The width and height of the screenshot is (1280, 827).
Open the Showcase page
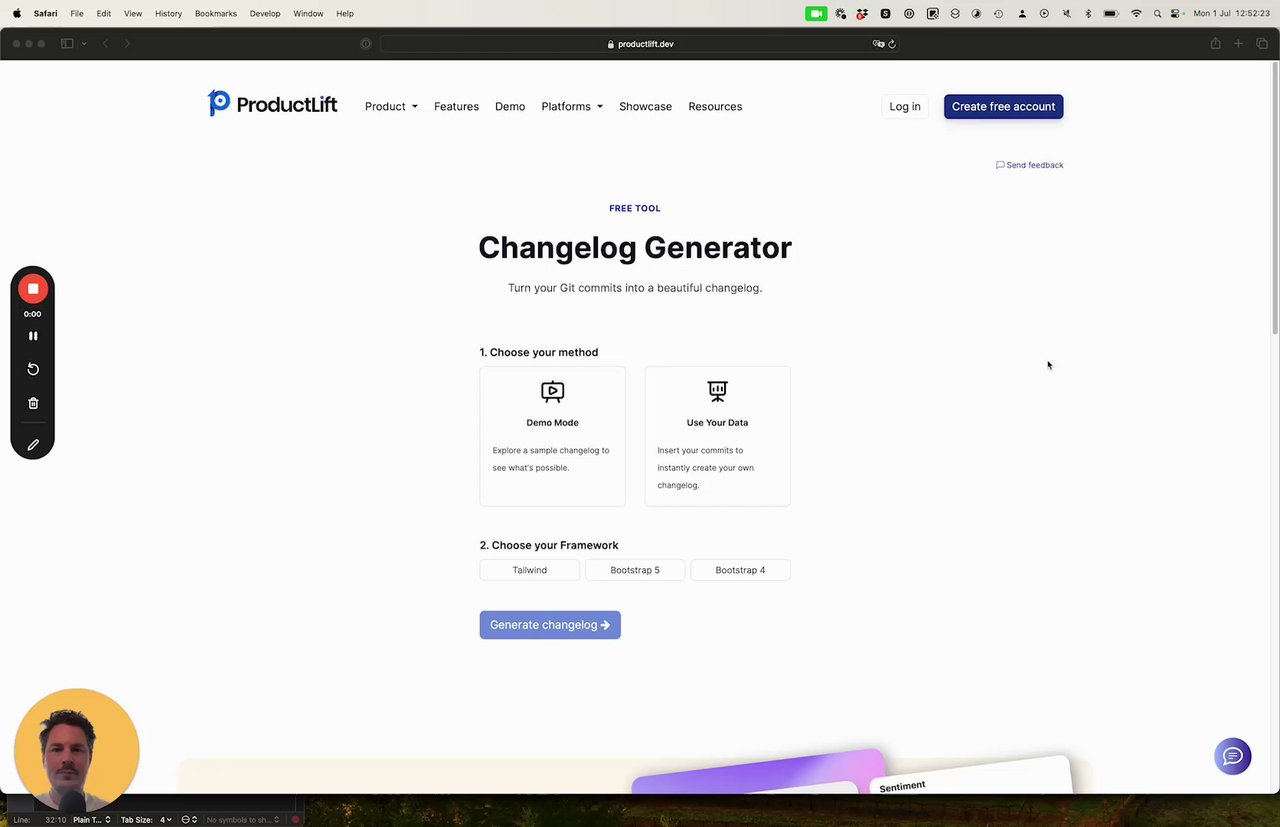point(645,106)
